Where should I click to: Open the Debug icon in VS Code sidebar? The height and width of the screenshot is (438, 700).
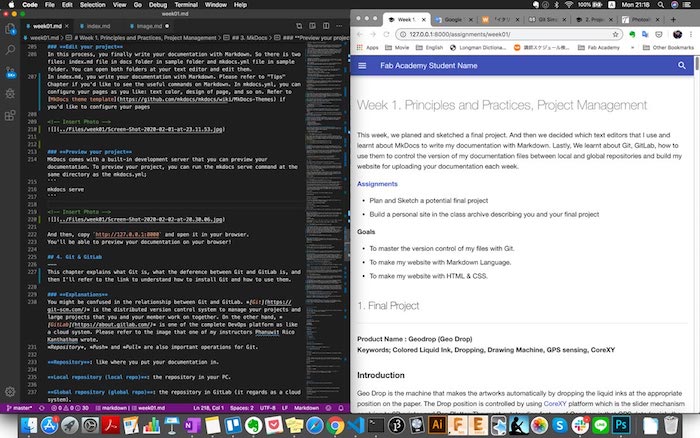10,94
